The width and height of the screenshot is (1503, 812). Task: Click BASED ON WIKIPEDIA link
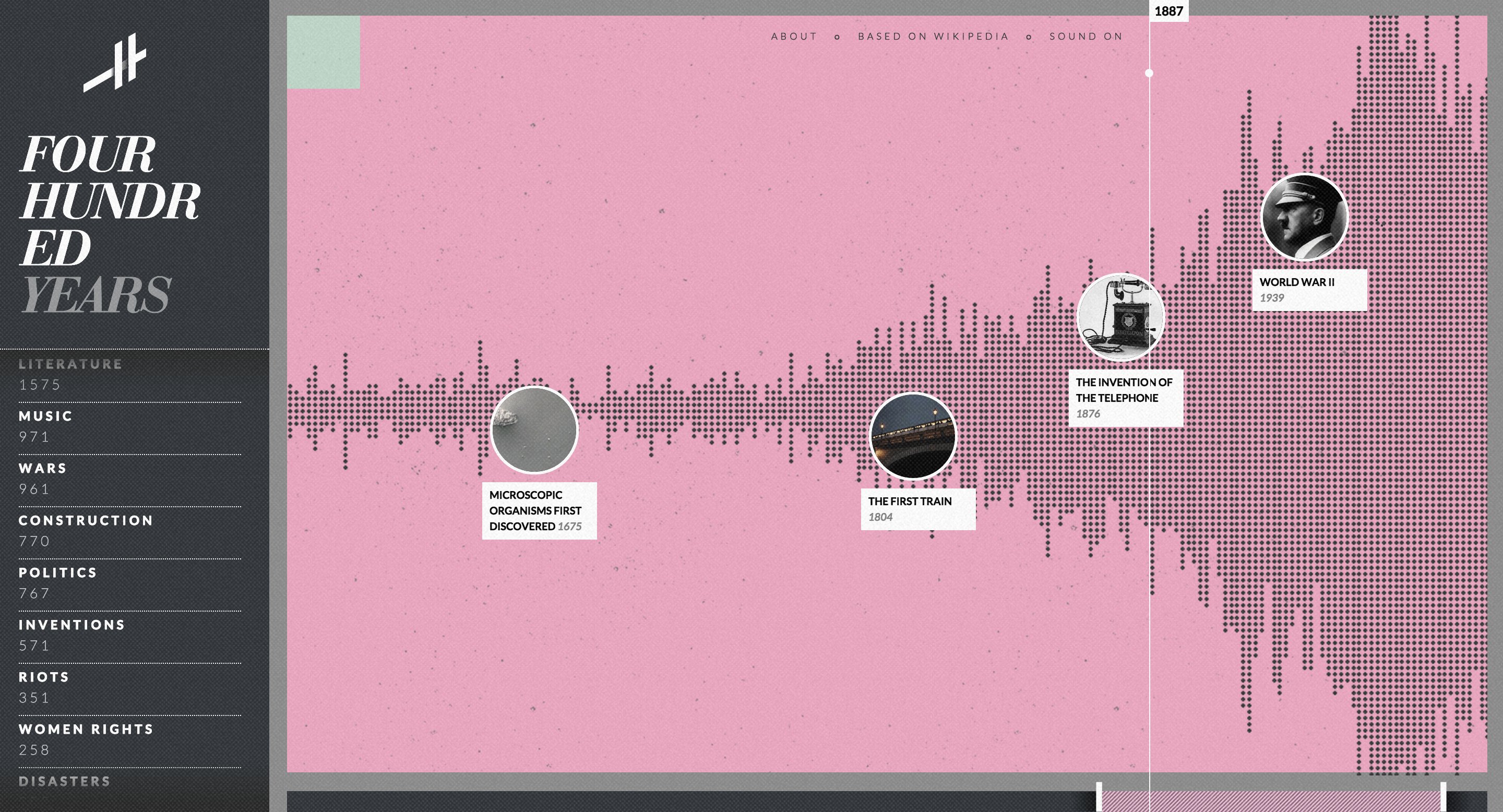coord(933,36)
